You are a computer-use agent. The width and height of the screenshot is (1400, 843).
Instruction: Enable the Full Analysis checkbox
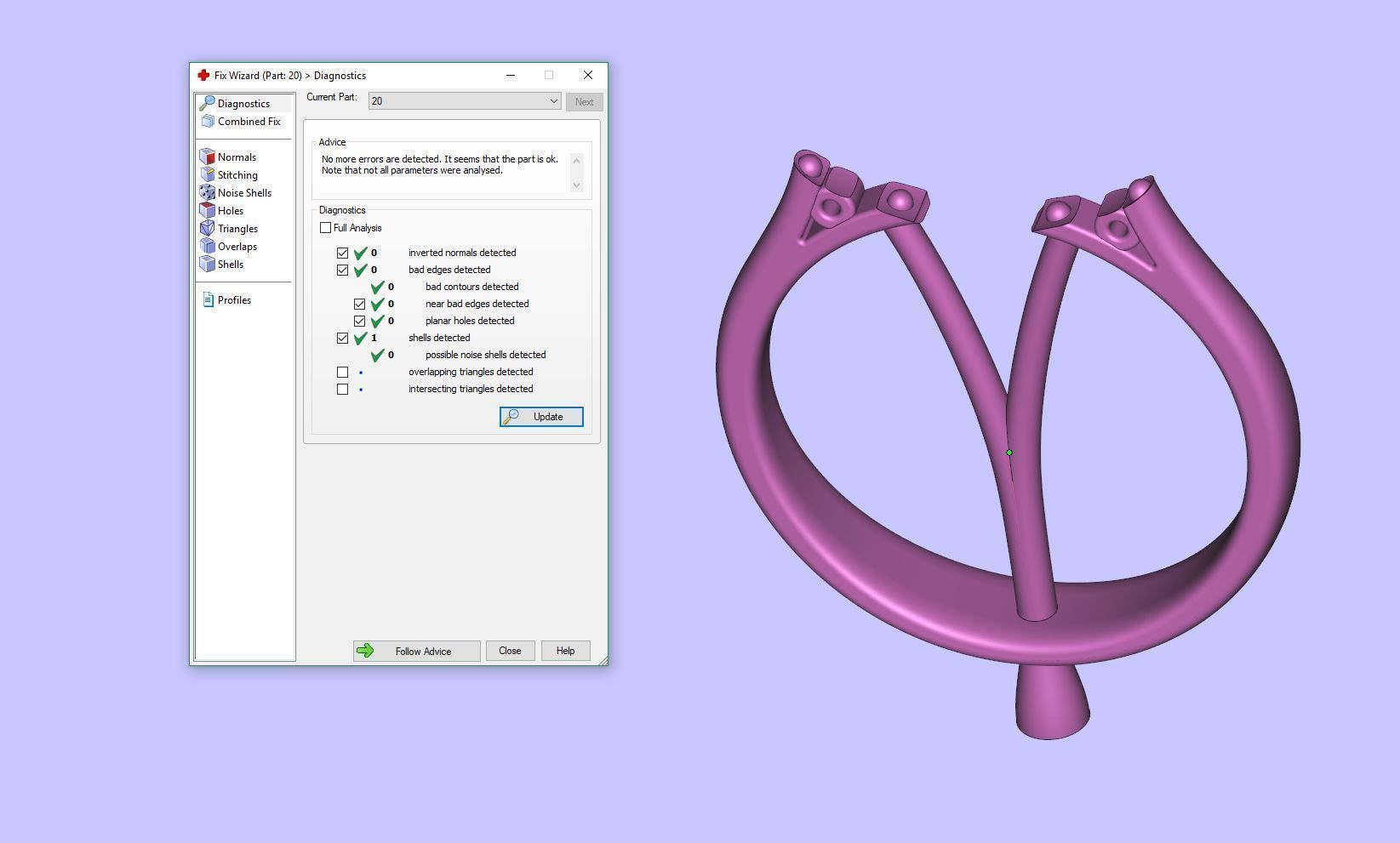326,228
